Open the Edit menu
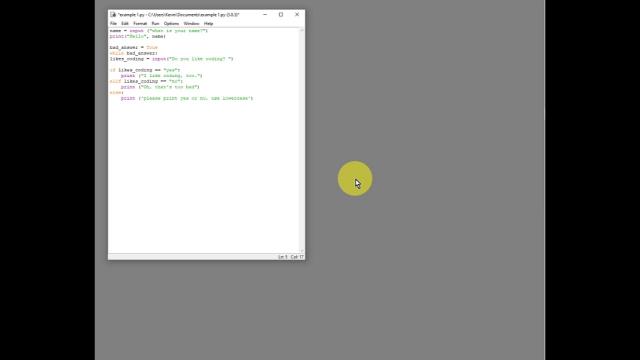The image size is (640, 360). pos(125,24)
